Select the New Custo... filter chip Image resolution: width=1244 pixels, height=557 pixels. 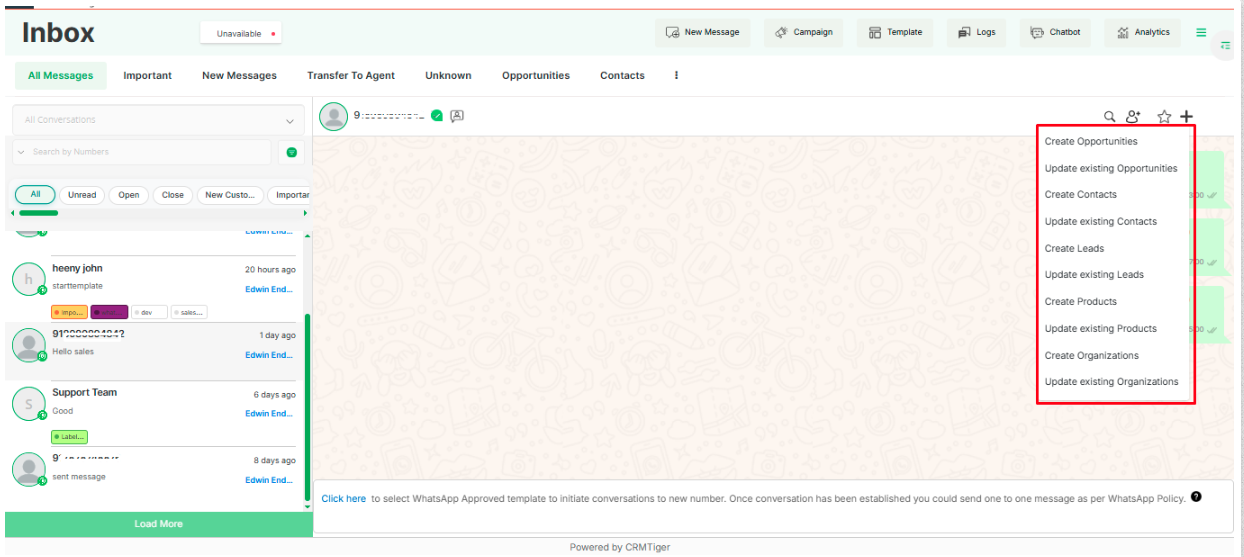[x=230, y=195]
